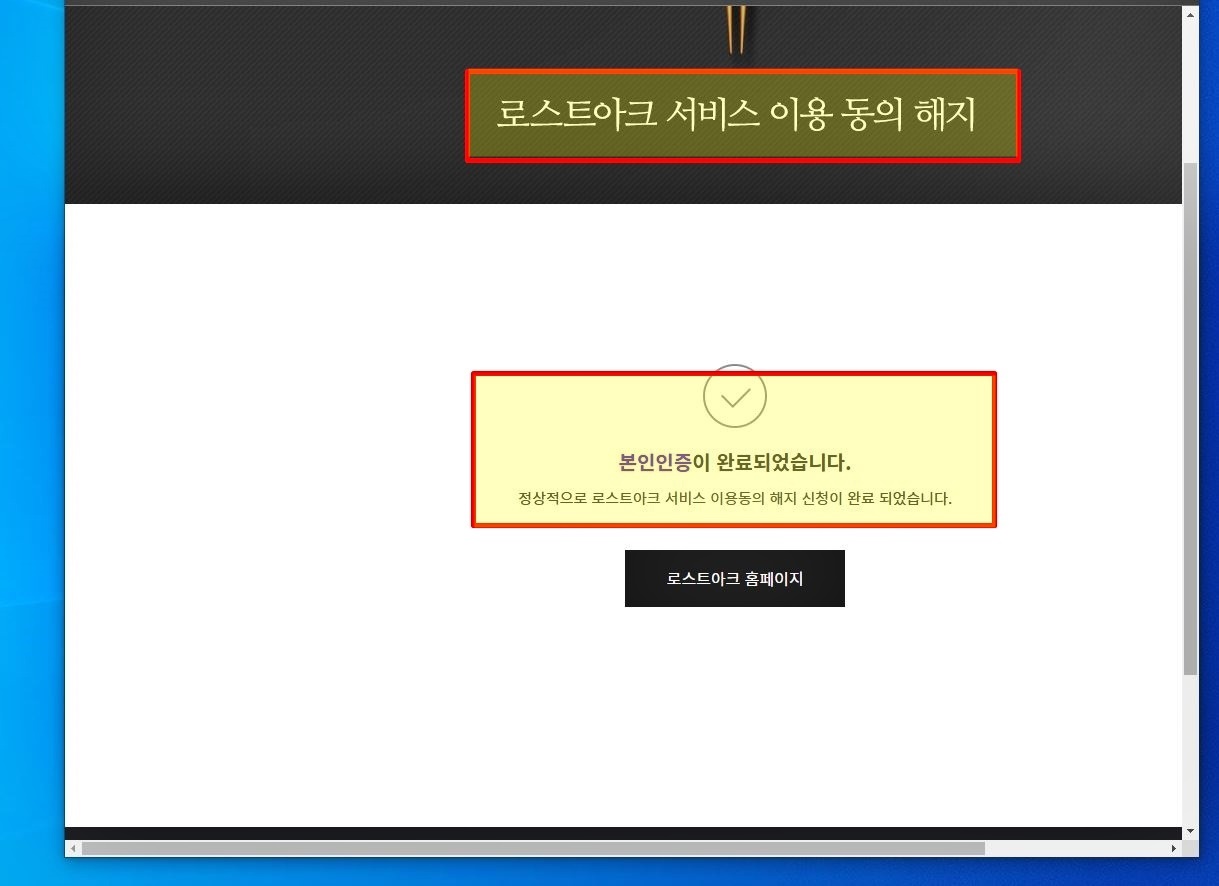The height and width of the screenshot is (886, 1219).
Task: Click the scroll right arrow
Action: [x=1174, y=849]
